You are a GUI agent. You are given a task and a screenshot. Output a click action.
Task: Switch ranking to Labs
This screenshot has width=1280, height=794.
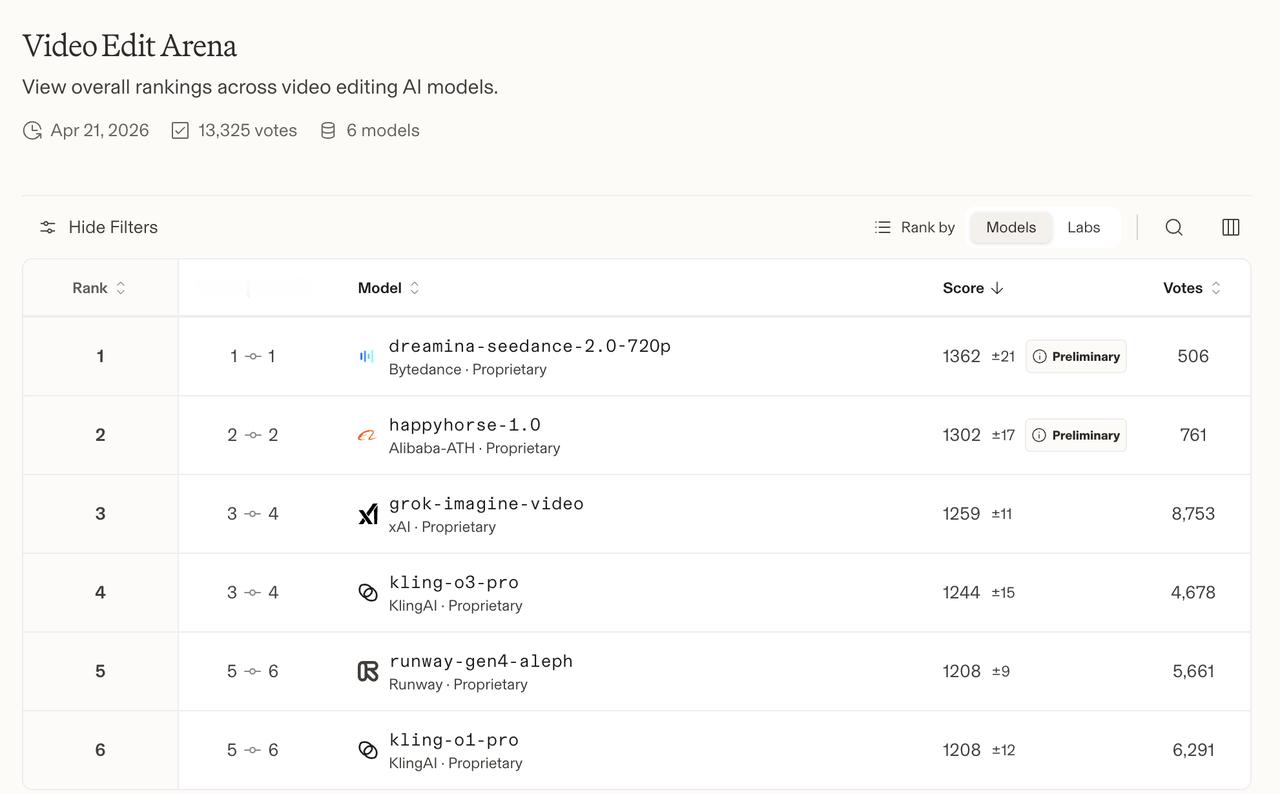click(1083, 228)
